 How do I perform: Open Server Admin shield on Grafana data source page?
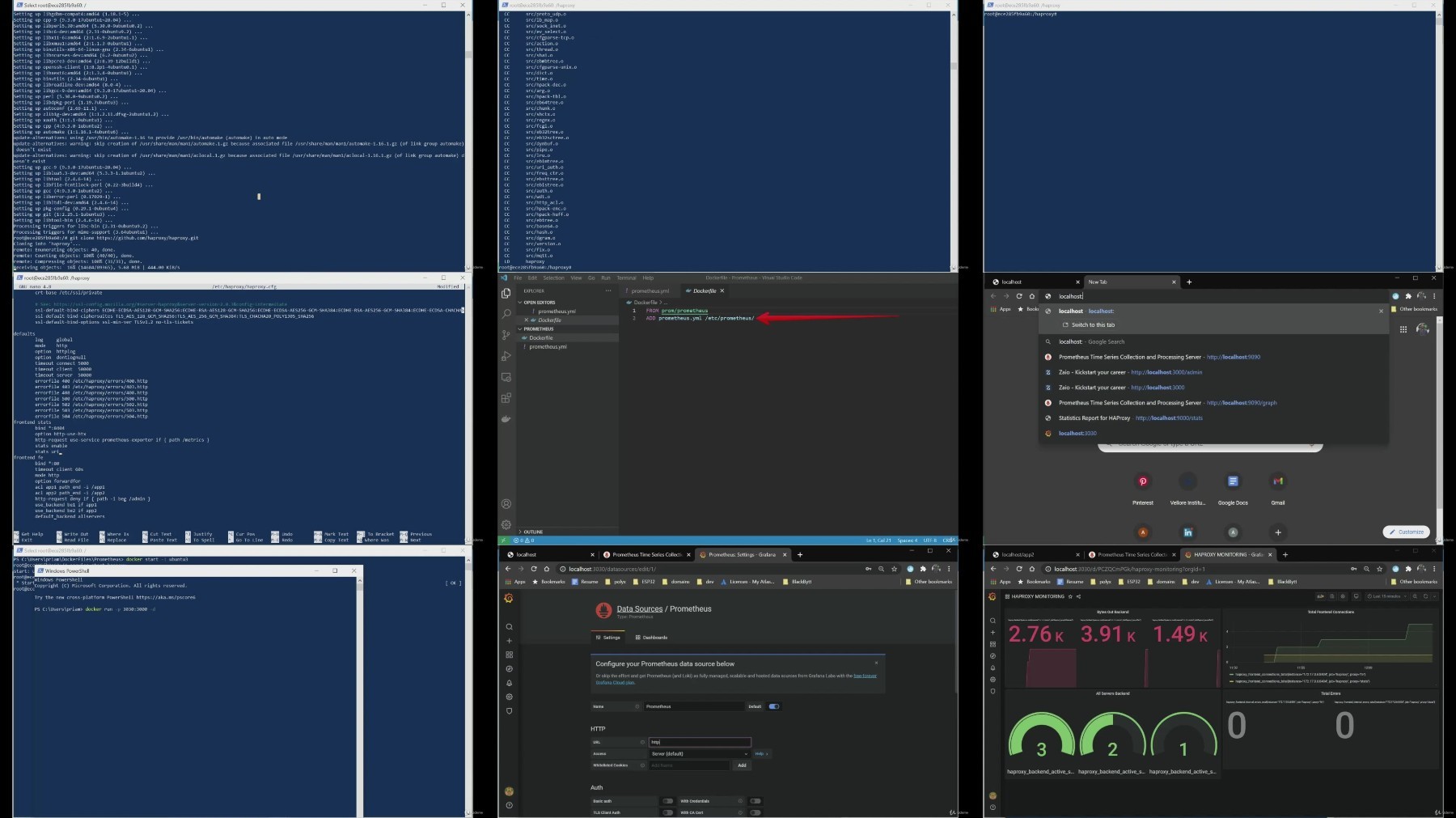tap(509, 711)
